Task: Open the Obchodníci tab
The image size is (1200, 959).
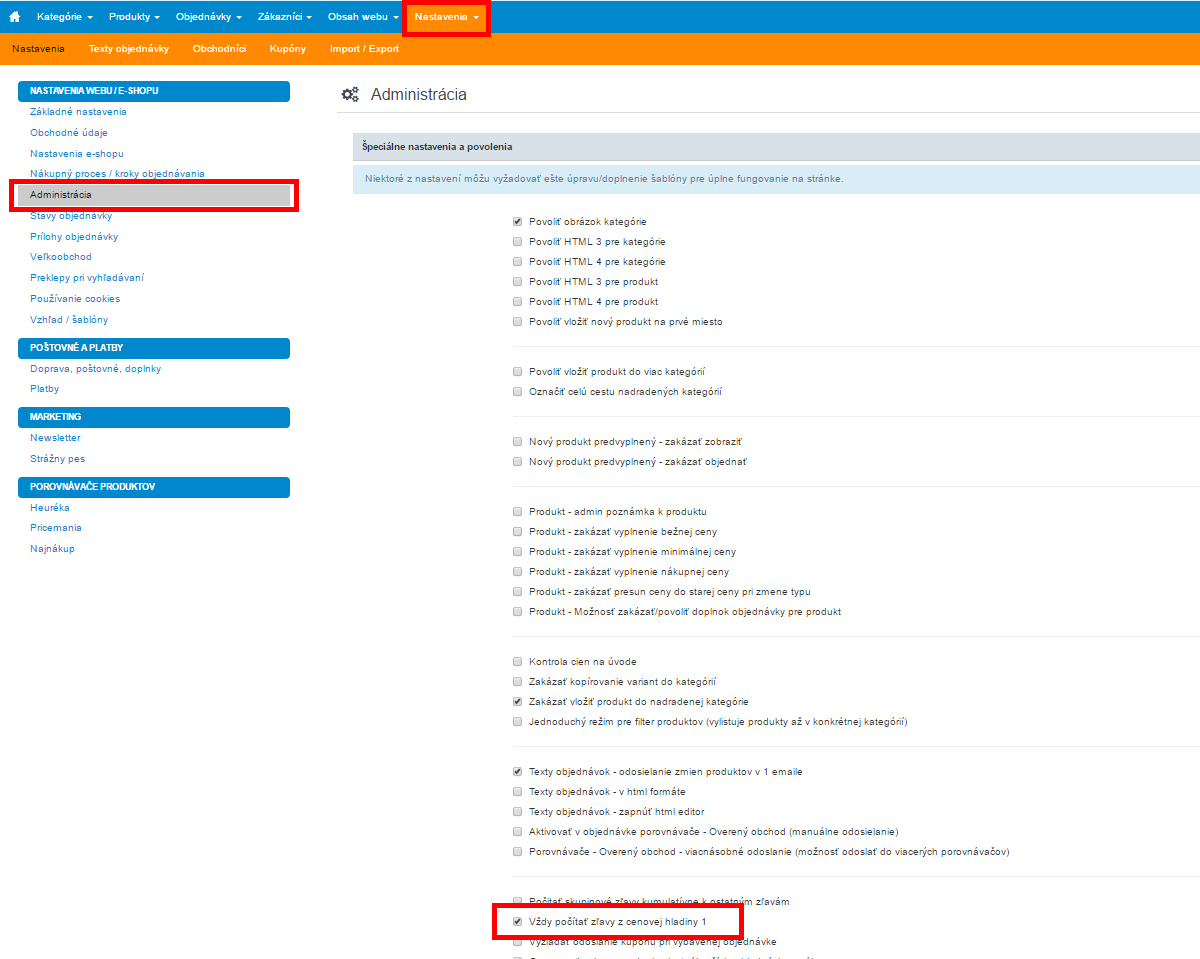Action: (219, 48)
